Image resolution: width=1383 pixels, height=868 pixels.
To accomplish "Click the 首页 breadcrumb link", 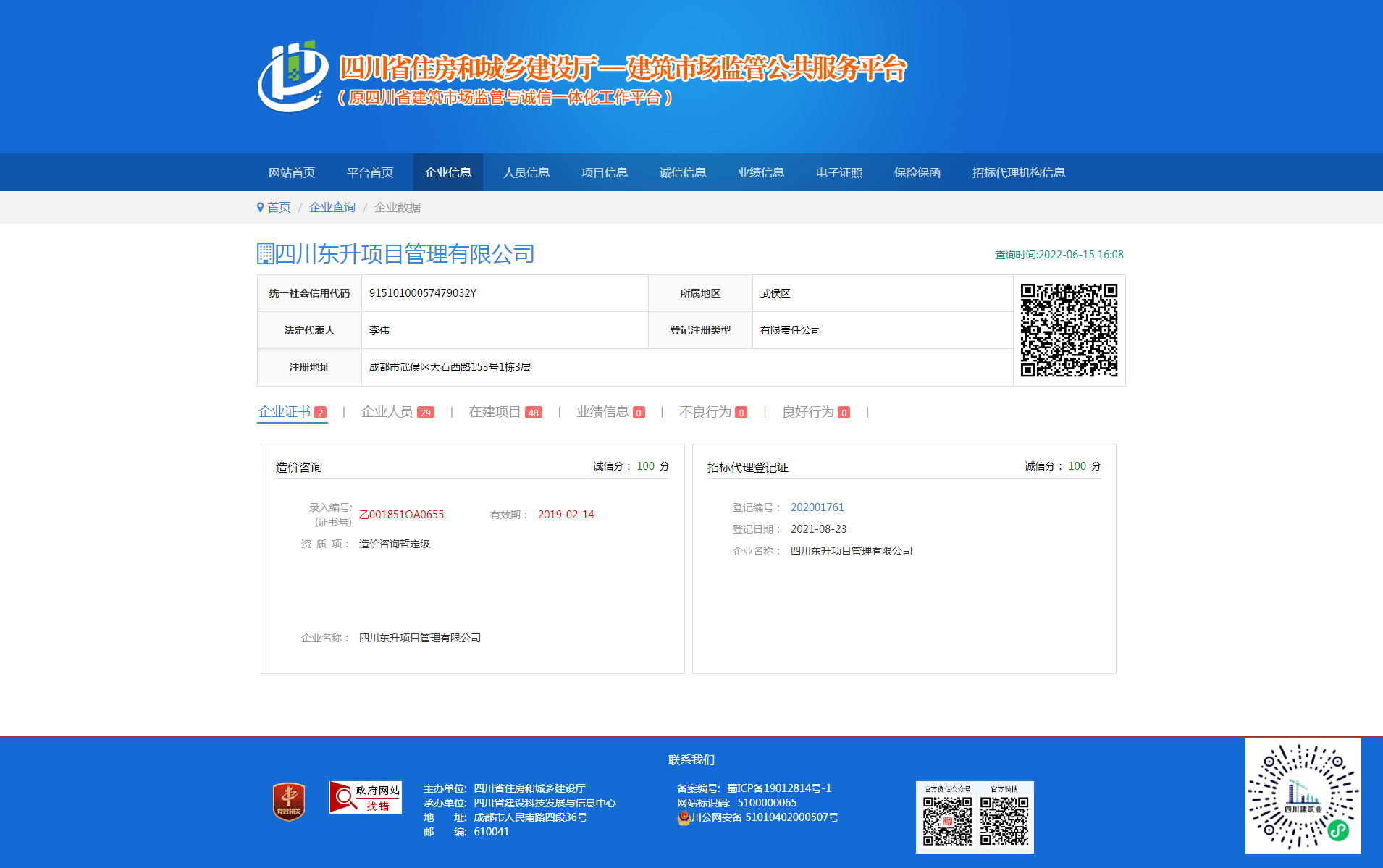I will point(279,208).
